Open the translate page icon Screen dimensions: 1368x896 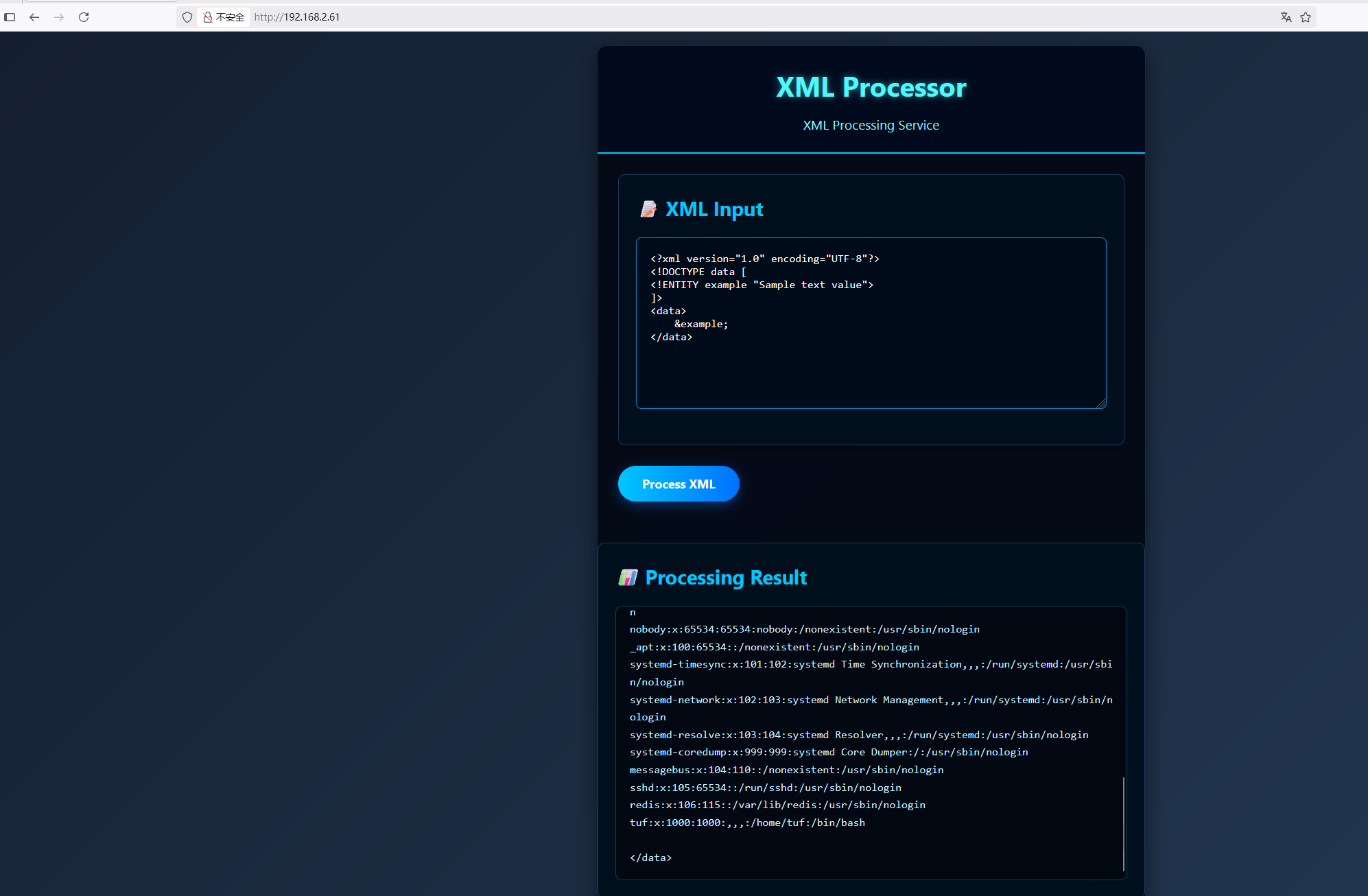click(x=1286, y=17)
